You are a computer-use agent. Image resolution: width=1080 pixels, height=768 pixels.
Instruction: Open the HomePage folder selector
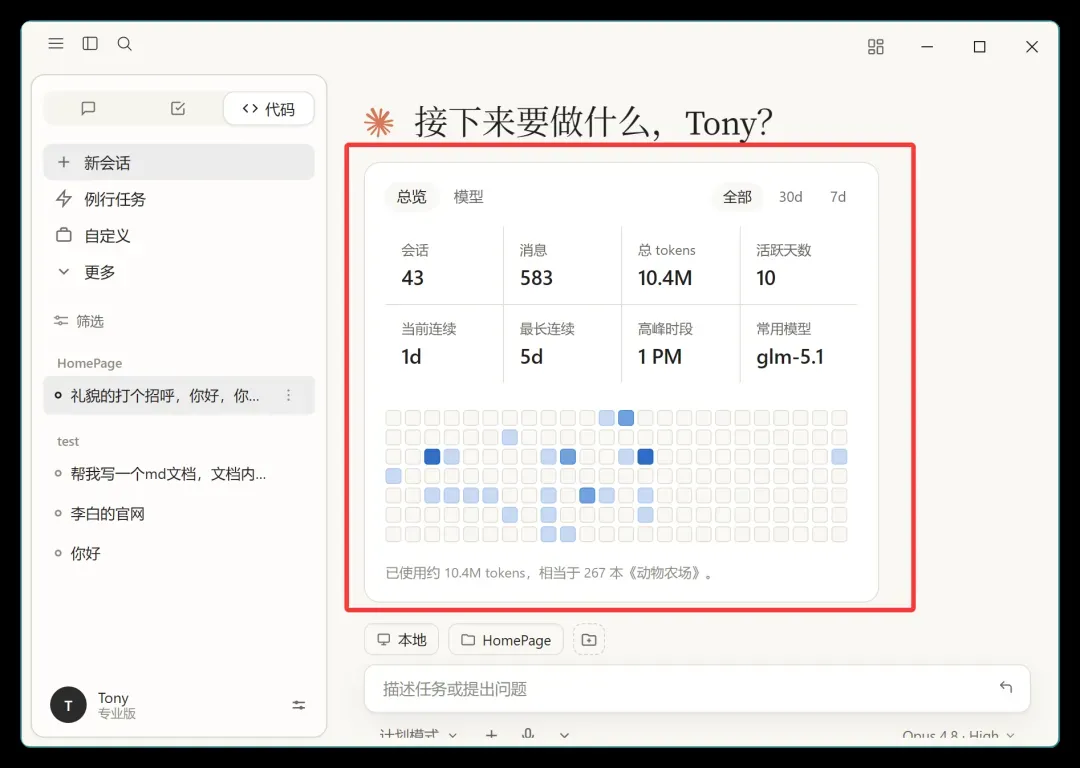pyautogui.click(x=506, y=640)
